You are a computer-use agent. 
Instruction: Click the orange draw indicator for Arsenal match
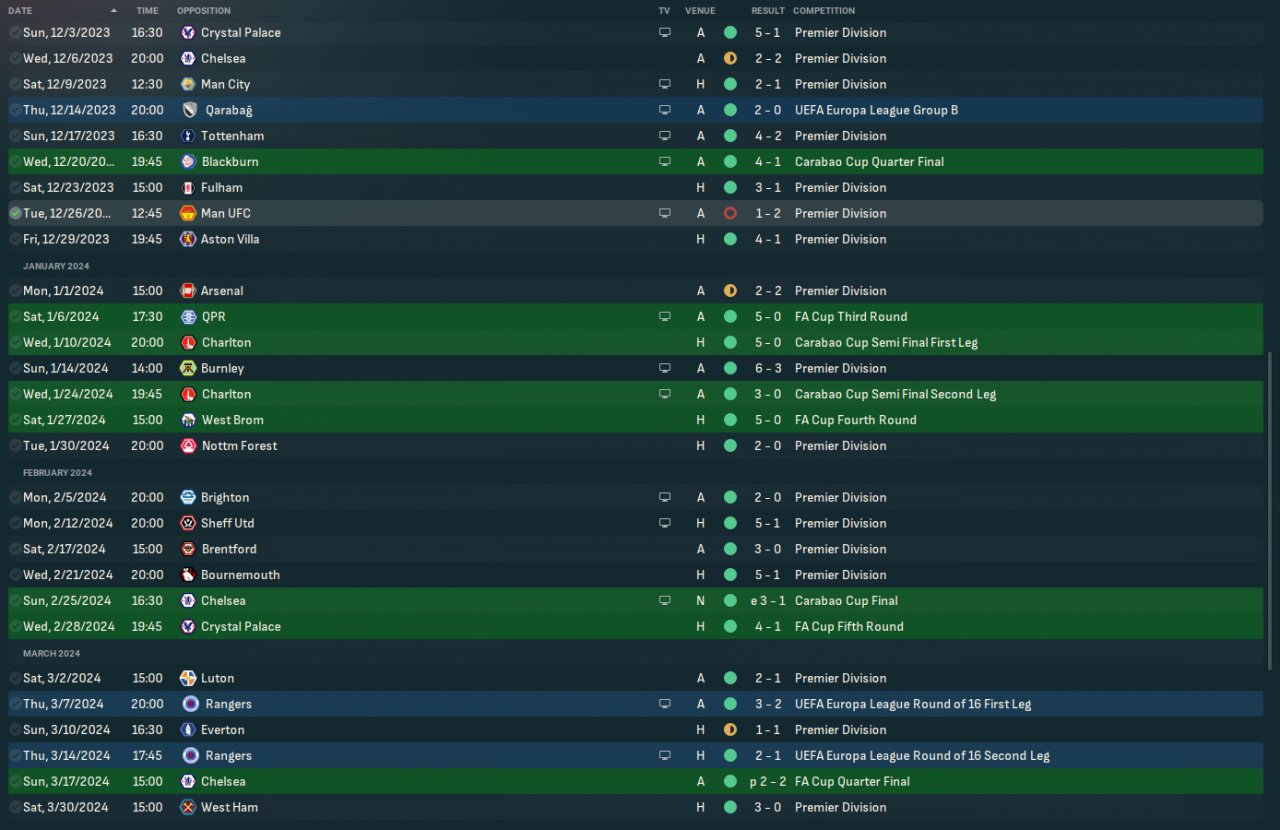[730, 291]
